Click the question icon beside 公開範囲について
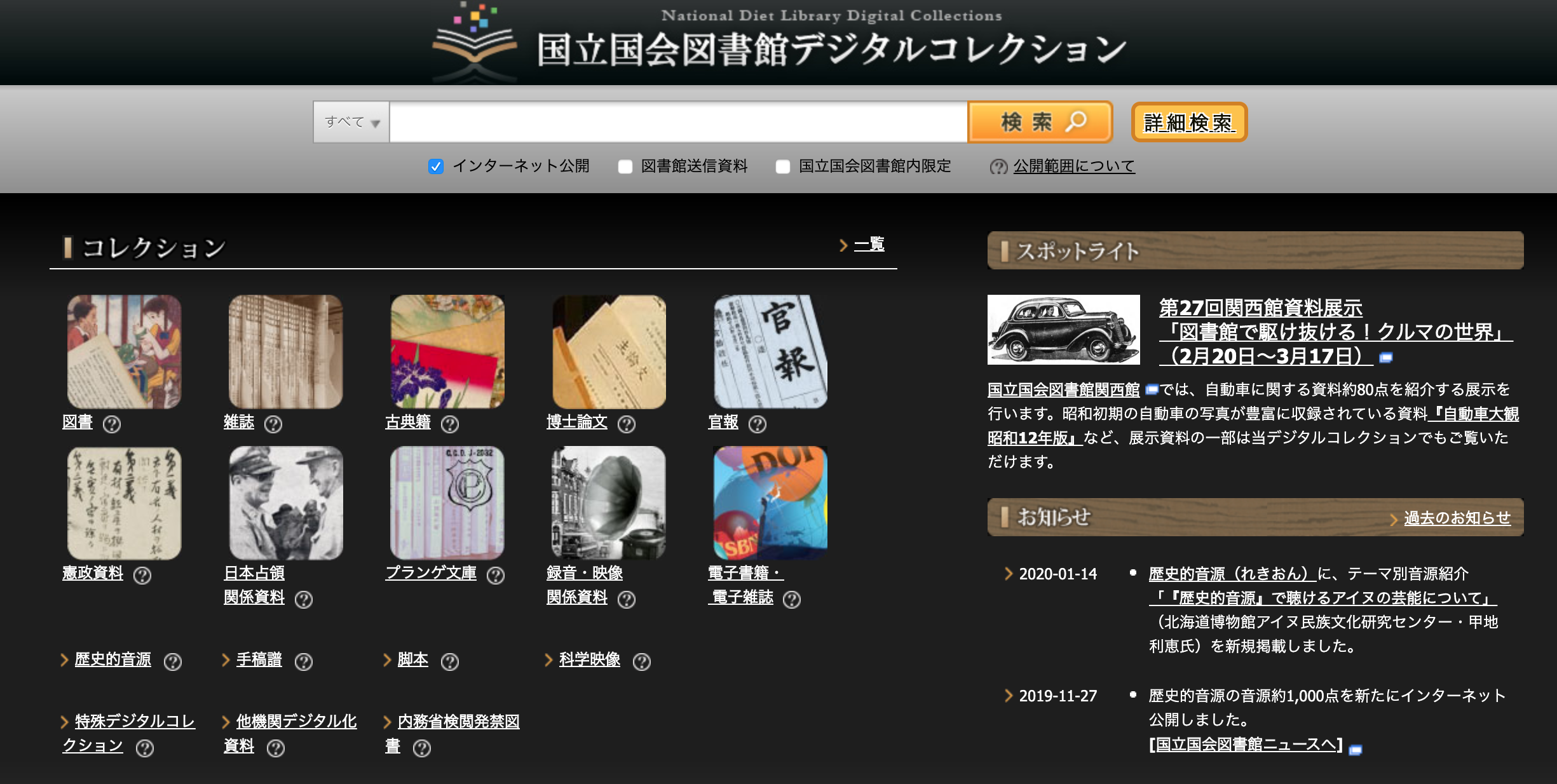 point(998,166)
